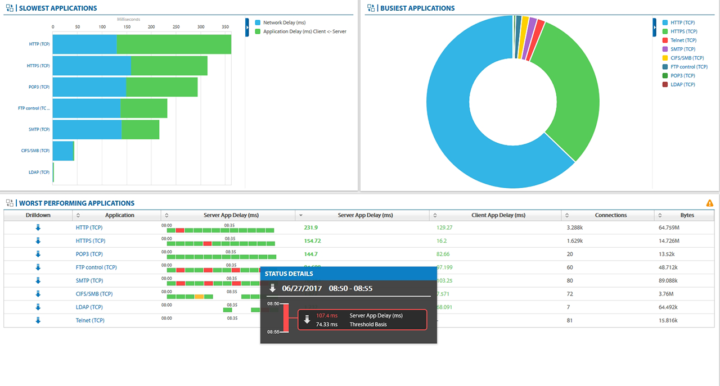The height and width of the screenshot is (386, 720).
Task: Collapse the Slowest Applications legend panel handle
Action: point(247,27)
